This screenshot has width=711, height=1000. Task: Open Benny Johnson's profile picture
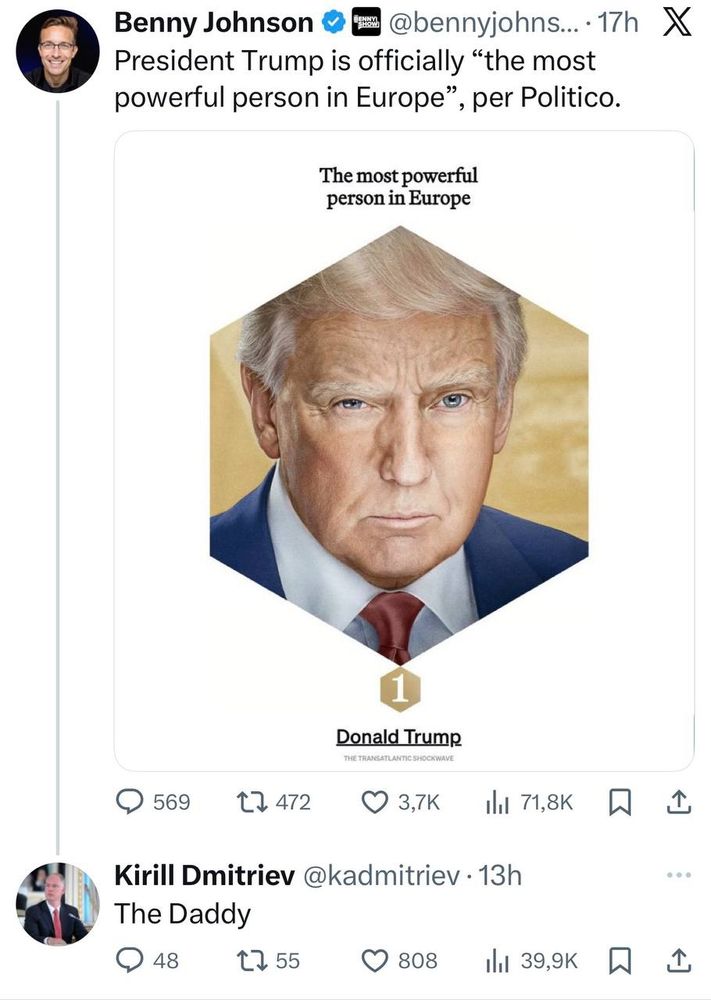pyautogui.click(x=57, y=50)
